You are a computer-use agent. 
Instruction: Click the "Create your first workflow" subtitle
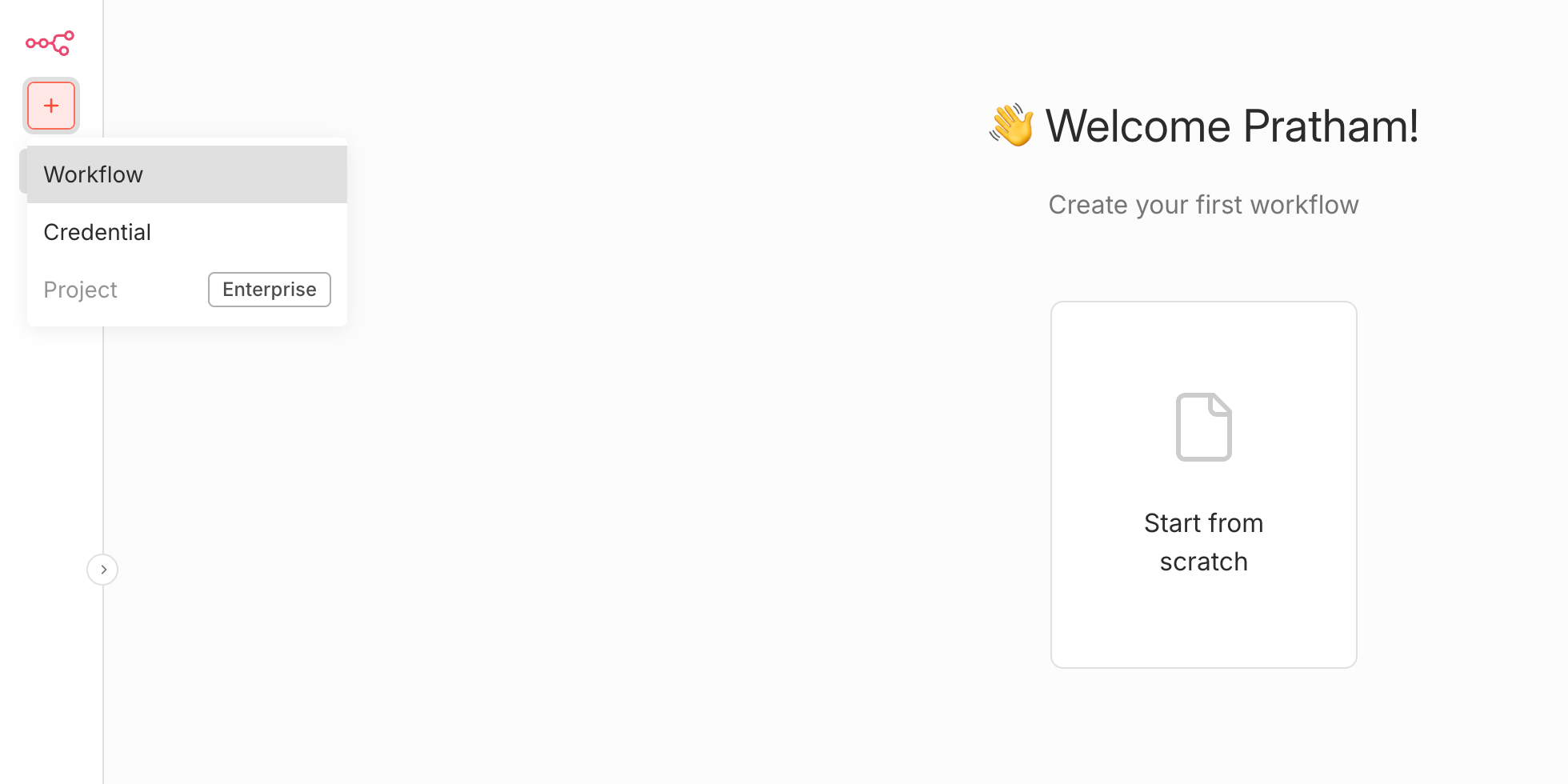(1203, 205)
